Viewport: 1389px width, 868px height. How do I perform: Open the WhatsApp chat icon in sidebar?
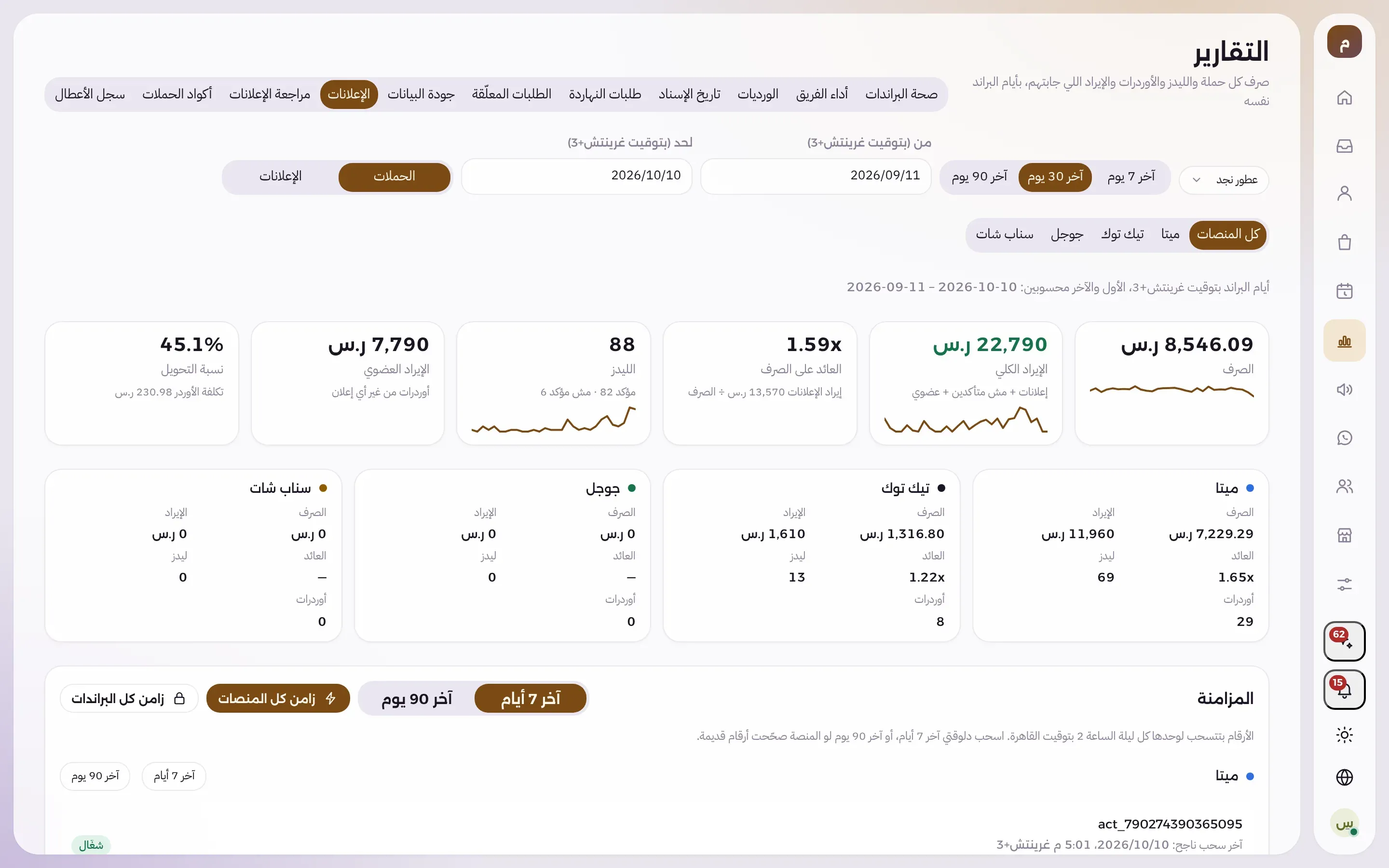tap(1344, 438)
